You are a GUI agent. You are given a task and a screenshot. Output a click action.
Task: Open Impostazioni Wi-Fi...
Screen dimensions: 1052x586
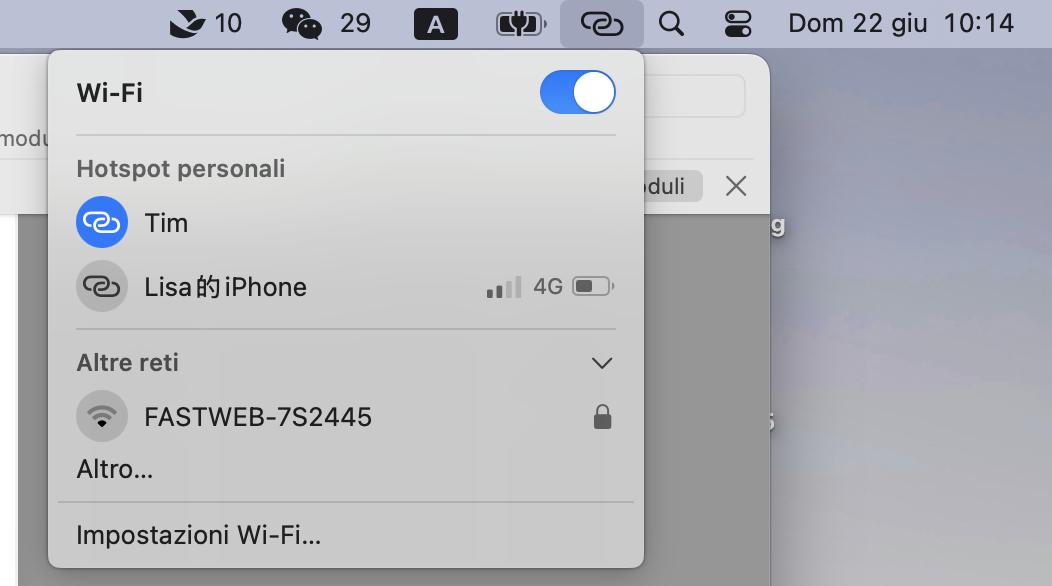[x=199, y=535]
